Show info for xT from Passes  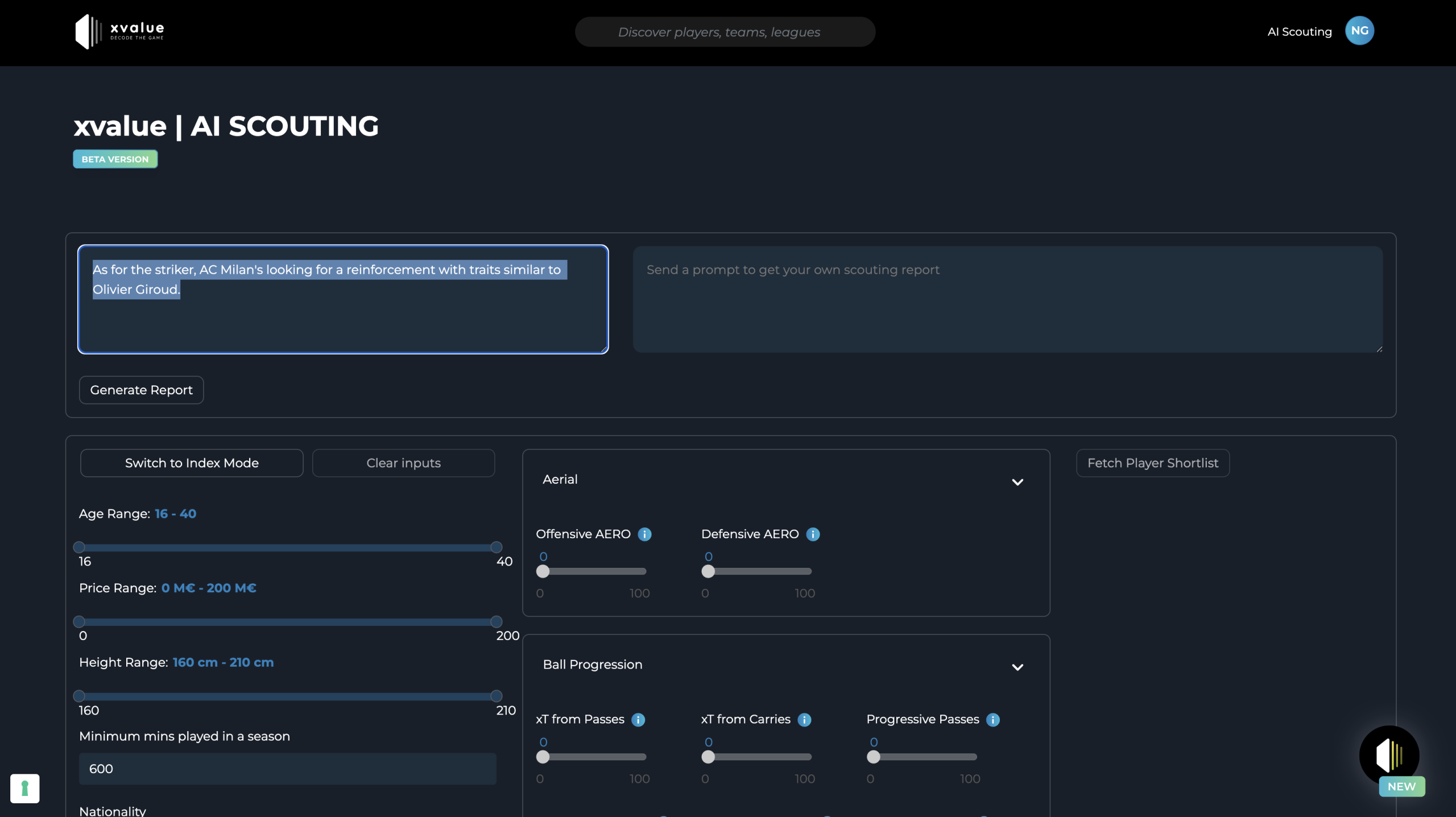coord(638,720)
